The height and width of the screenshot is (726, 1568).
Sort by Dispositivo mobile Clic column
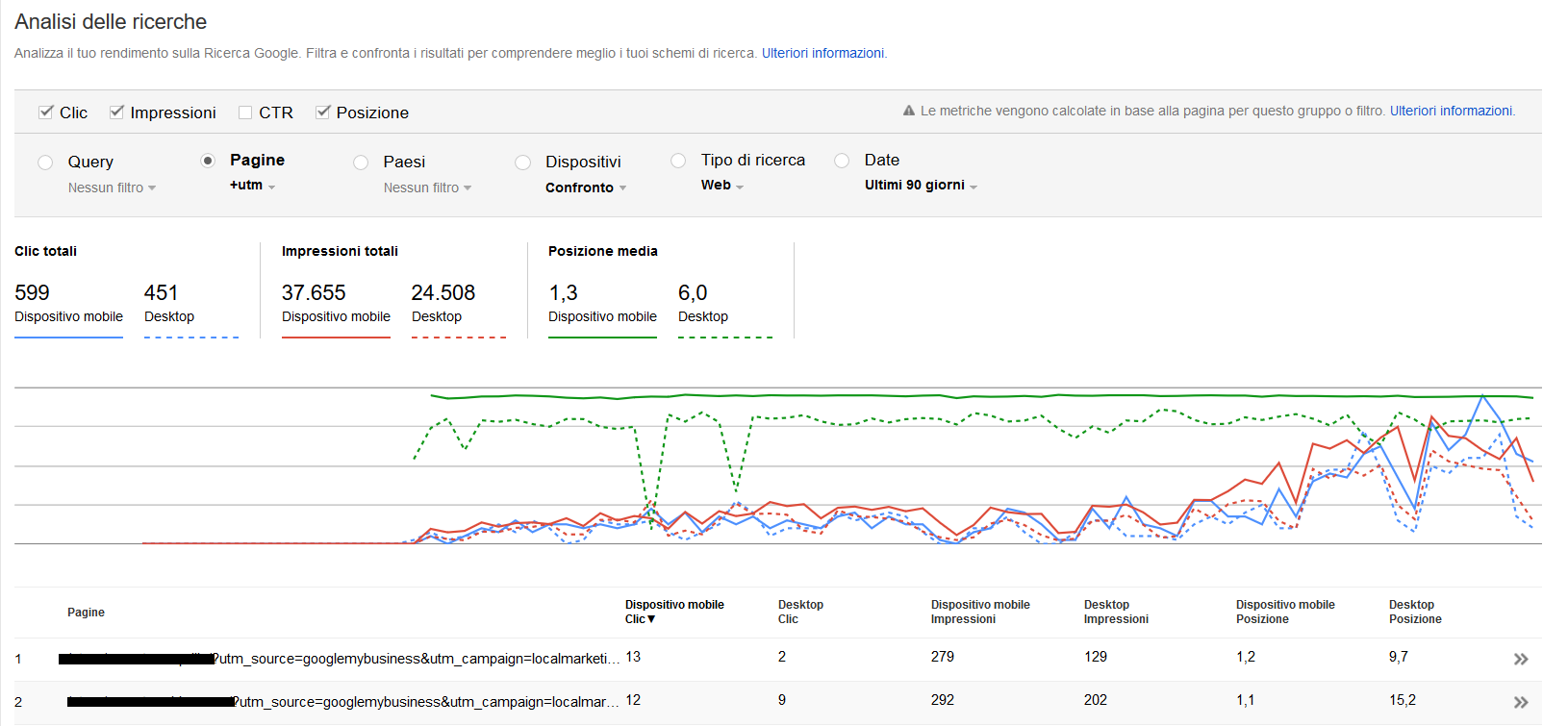tap(674, 612)
